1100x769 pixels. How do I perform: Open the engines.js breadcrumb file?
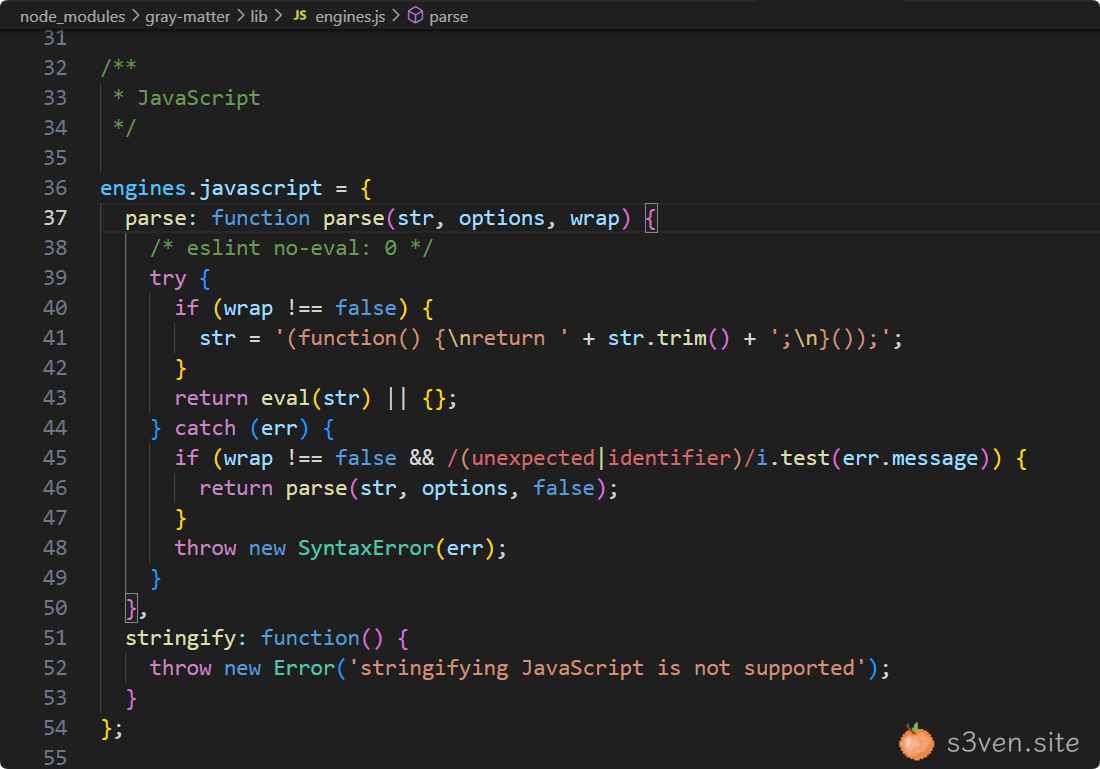350,16
